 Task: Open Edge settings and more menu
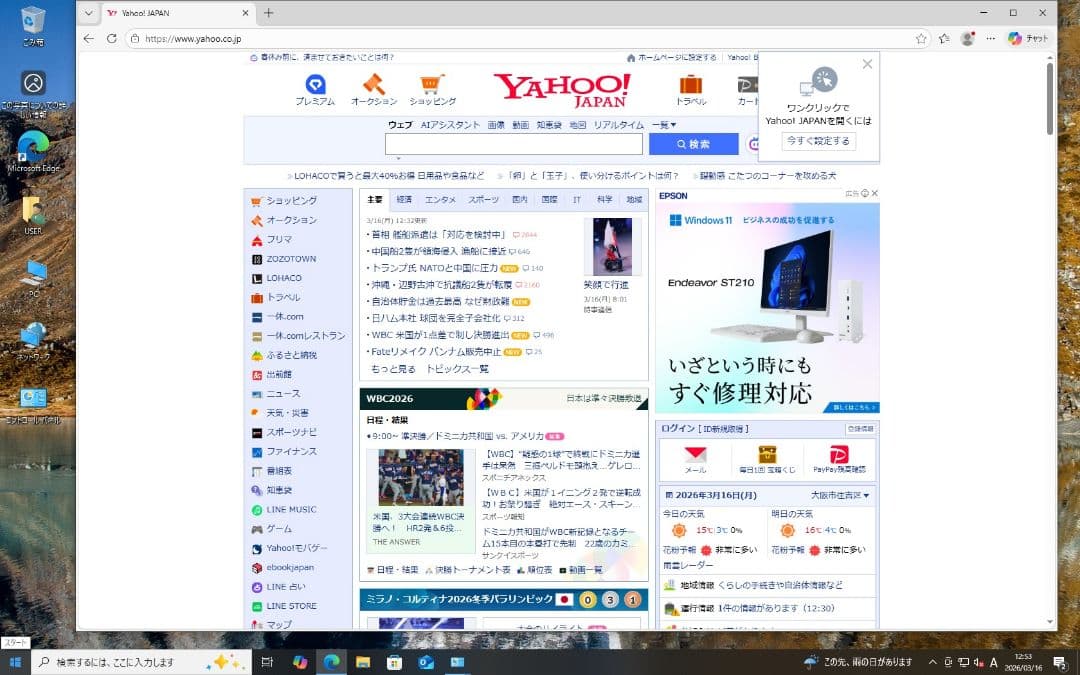(x=990, y=39)
